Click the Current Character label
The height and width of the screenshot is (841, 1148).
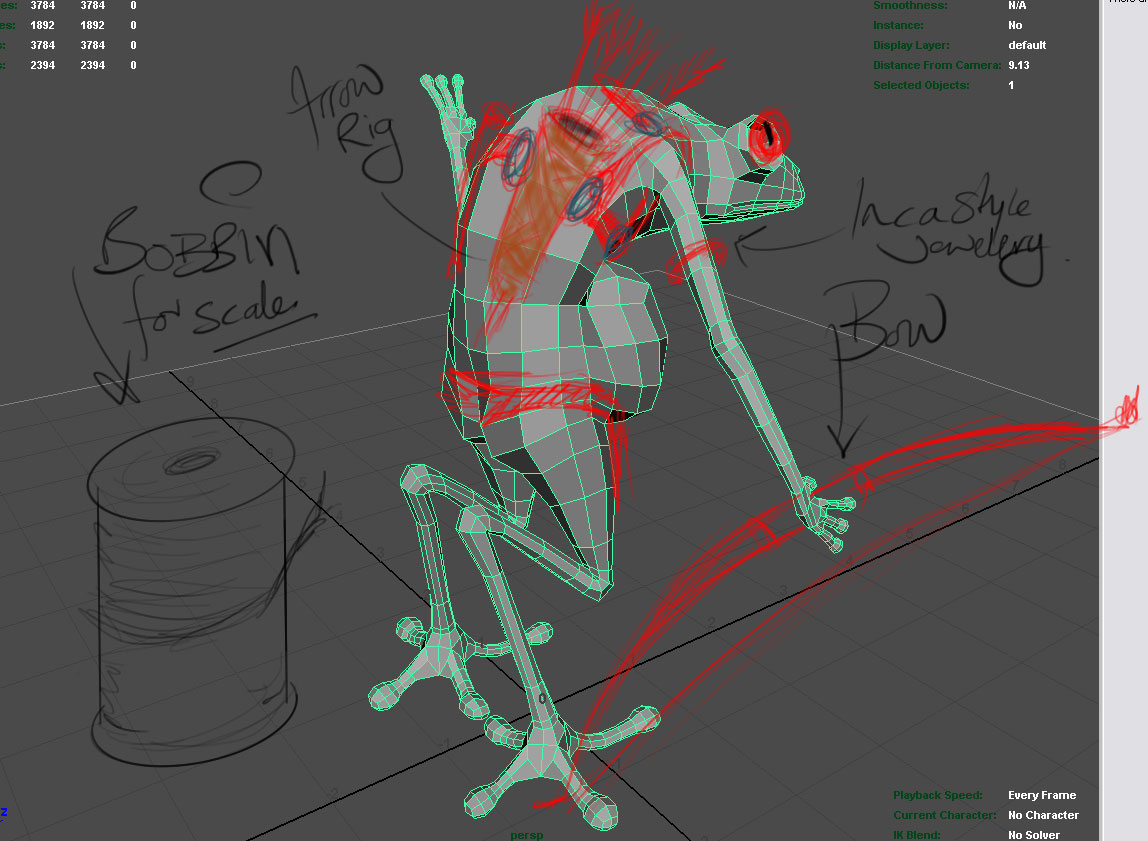(944, 815)
